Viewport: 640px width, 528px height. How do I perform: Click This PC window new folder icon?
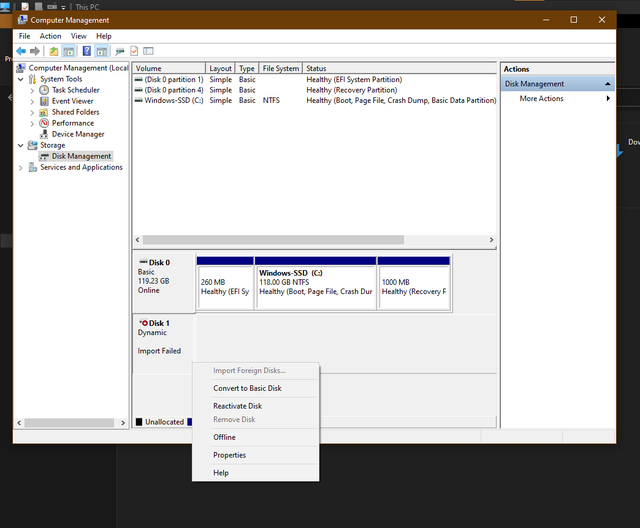point(39,6)
